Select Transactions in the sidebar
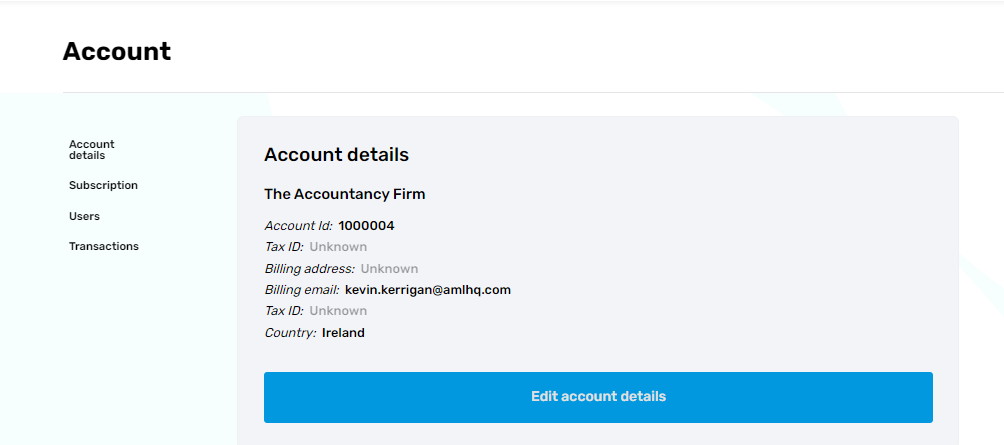Screen dimensions: 1004x445 103,246
